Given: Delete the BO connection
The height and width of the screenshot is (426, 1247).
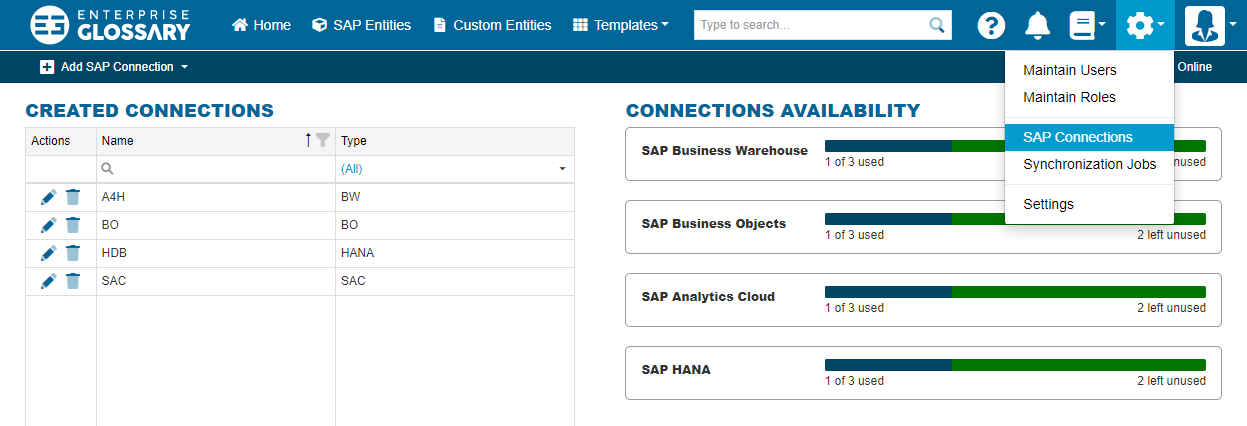Looking at the screenshot, I should 73,225.
